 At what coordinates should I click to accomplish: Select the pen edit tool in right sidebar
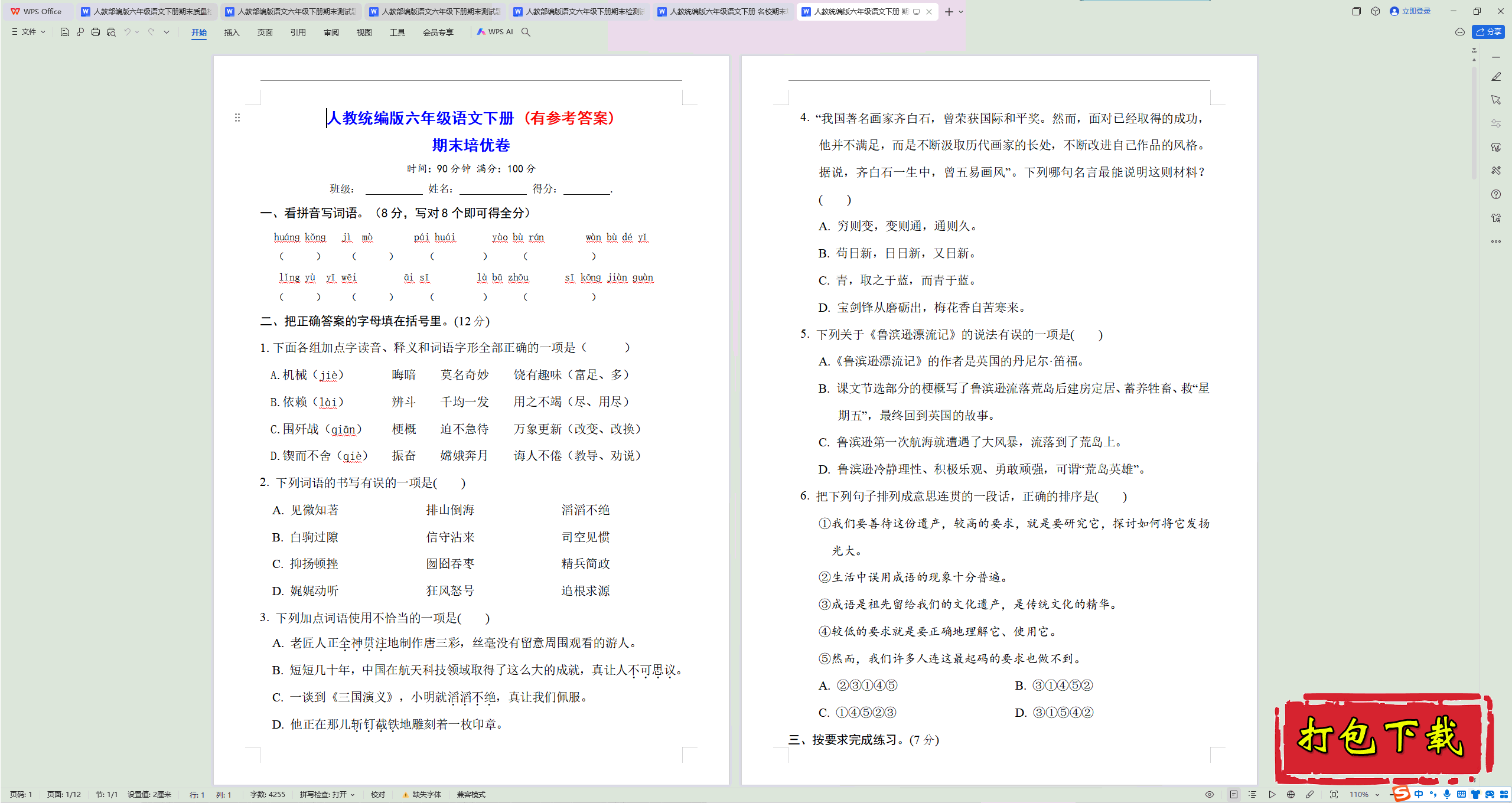coord(1496,77)
